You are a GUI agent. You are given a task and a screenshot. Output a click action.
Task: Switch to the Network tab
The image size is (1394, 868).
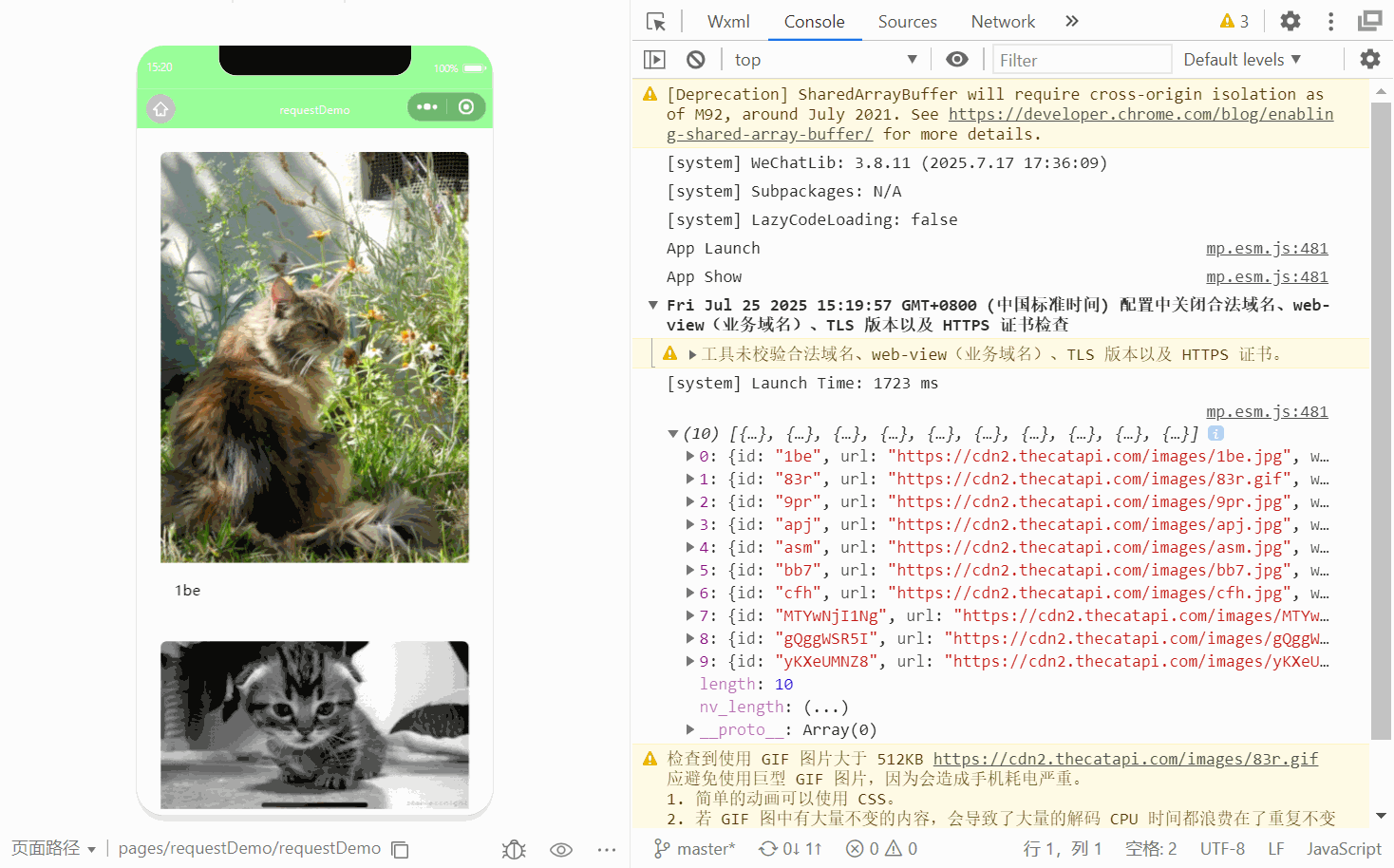pos(1003,21)
